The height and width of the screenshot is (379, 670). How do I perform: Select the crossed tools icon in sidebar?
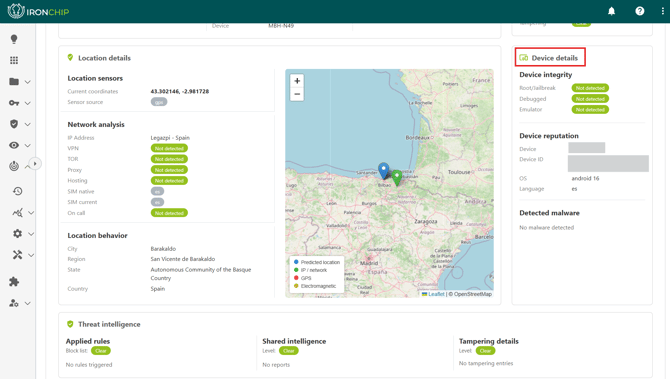(x=18, y=255)
